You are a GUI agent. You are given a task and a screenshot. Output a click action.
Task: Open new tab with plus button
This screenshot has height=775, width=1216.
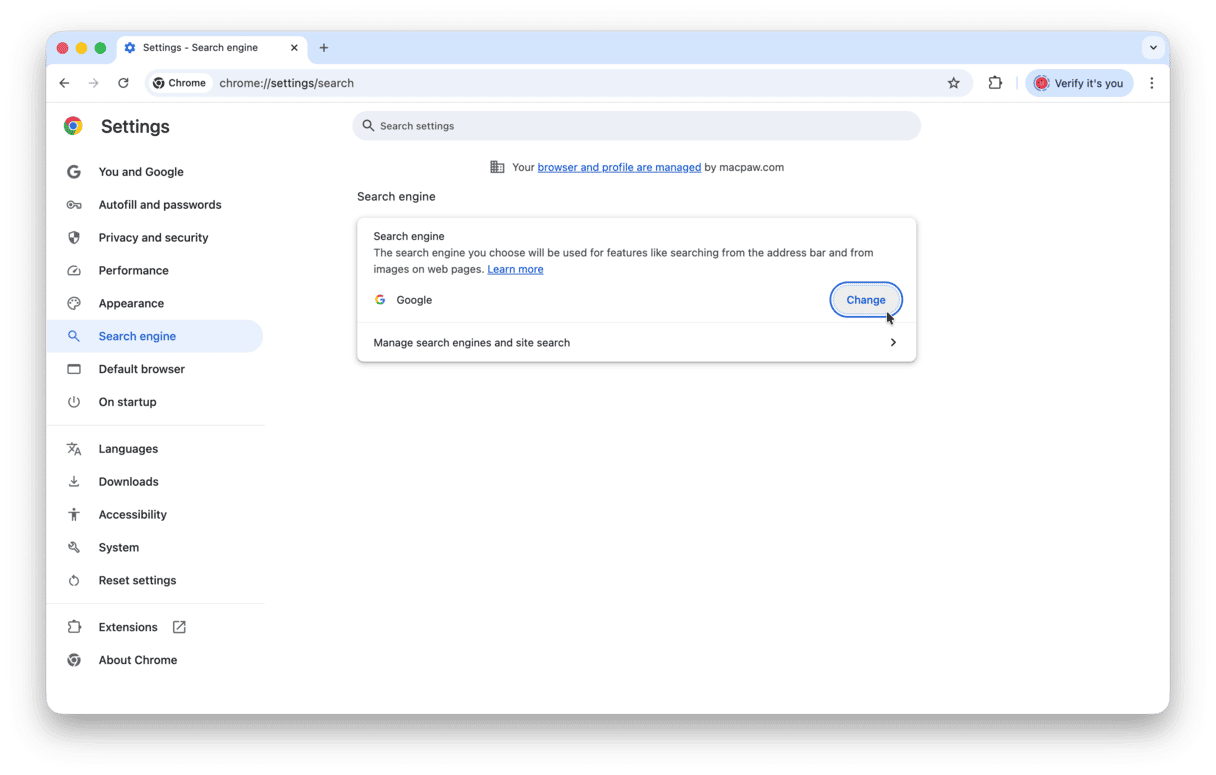coord(324,48)
